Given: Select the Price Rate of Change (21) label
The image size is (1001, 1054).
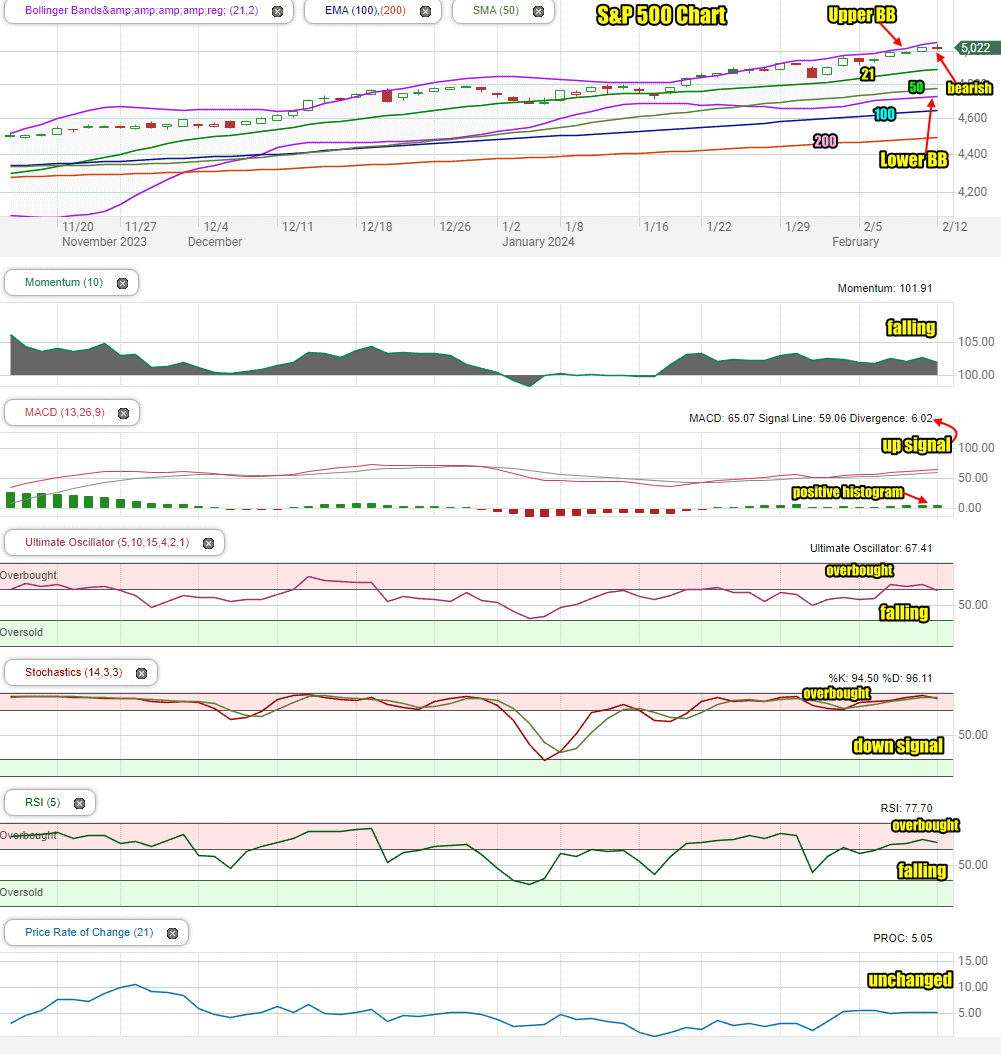Looking at the screenshot, I should click(x=89, y=932).
